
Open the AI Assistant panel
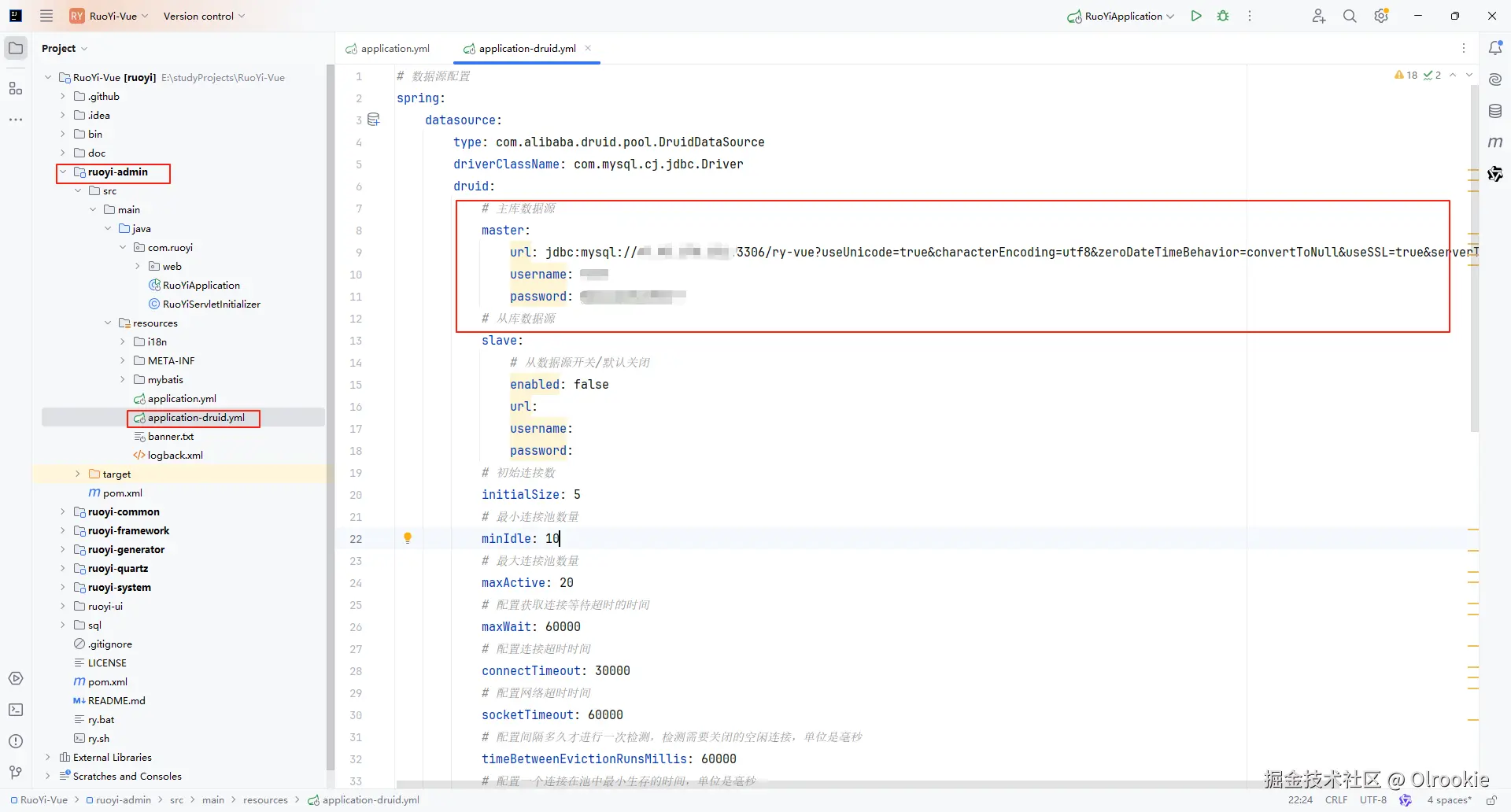coord(1495,79)
